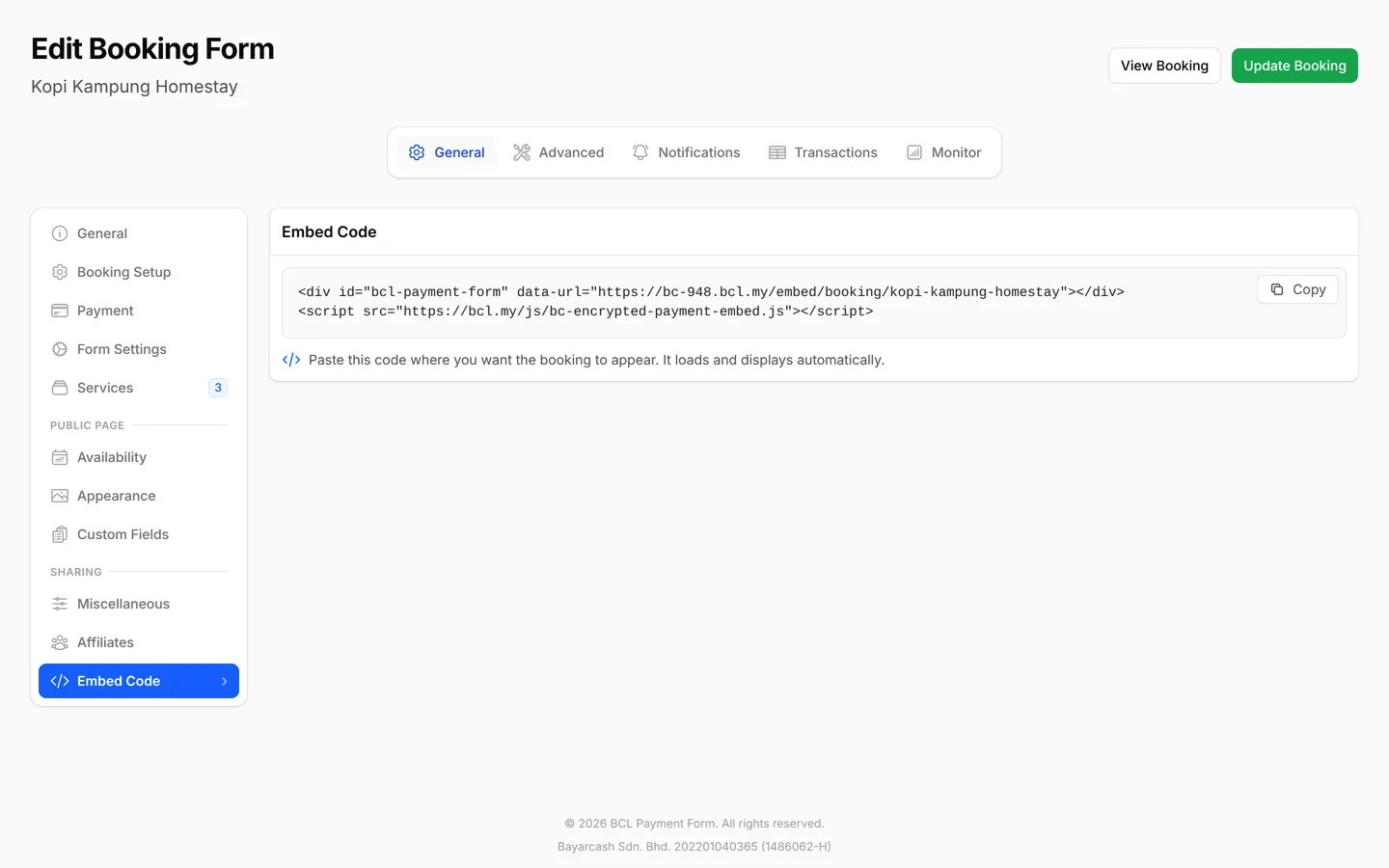
Task: Click the copy icon in the Copy button
Action: (x=1277, y=289)
